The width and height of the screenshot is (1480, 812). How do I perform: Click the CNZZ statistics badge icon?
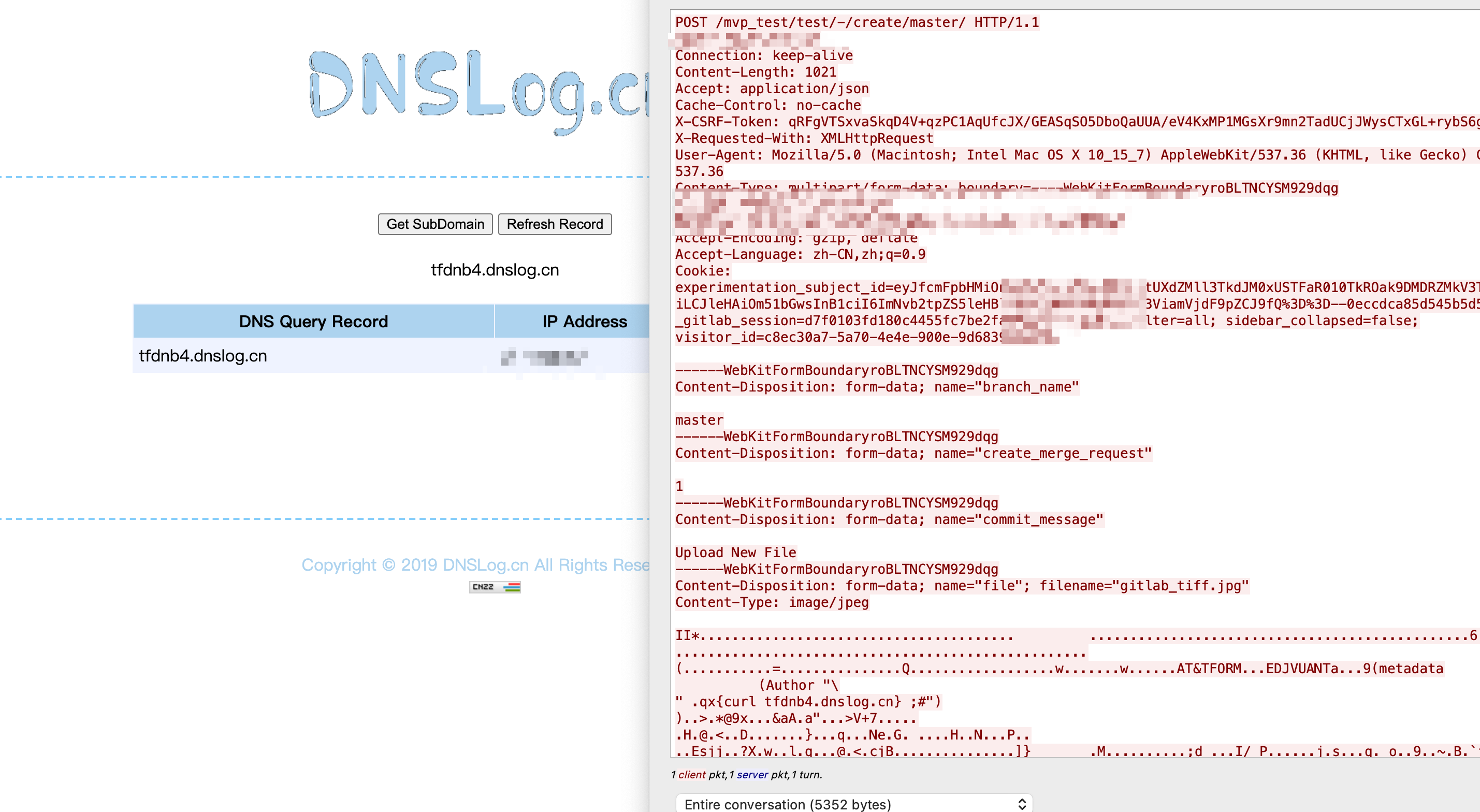click(495, 587)
